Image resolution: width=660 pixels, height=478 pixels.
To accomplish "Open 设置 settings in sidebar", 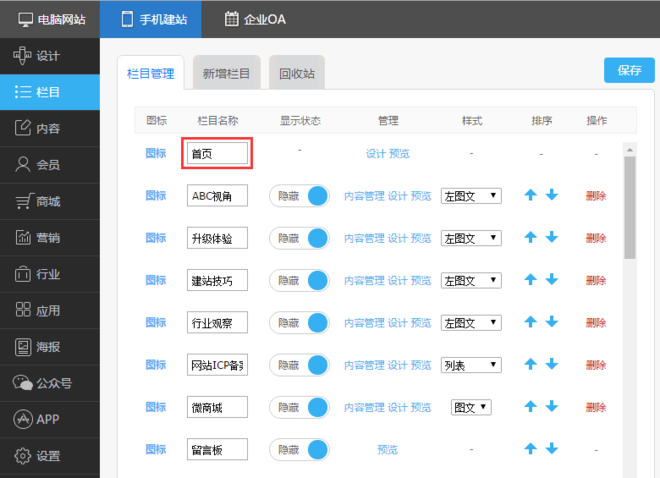I will pos(50,456).
